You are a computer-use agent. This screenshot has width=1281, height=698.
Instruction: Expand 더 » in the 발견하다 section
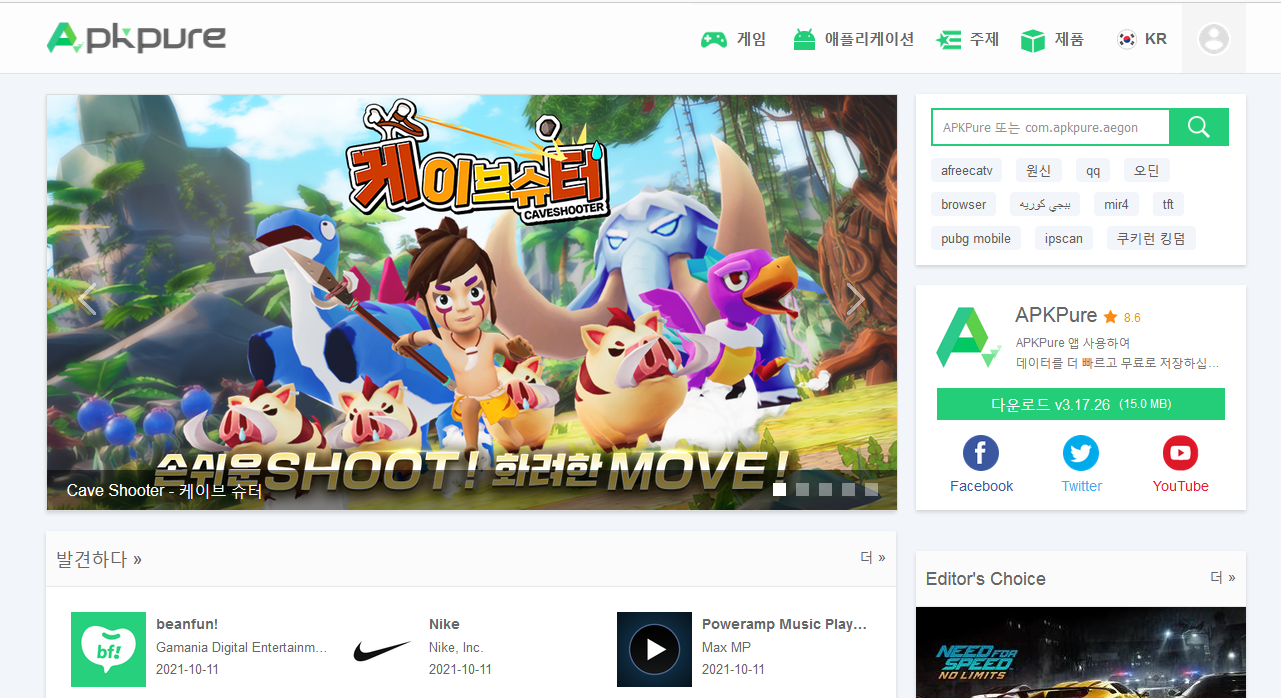pos(873,557)
